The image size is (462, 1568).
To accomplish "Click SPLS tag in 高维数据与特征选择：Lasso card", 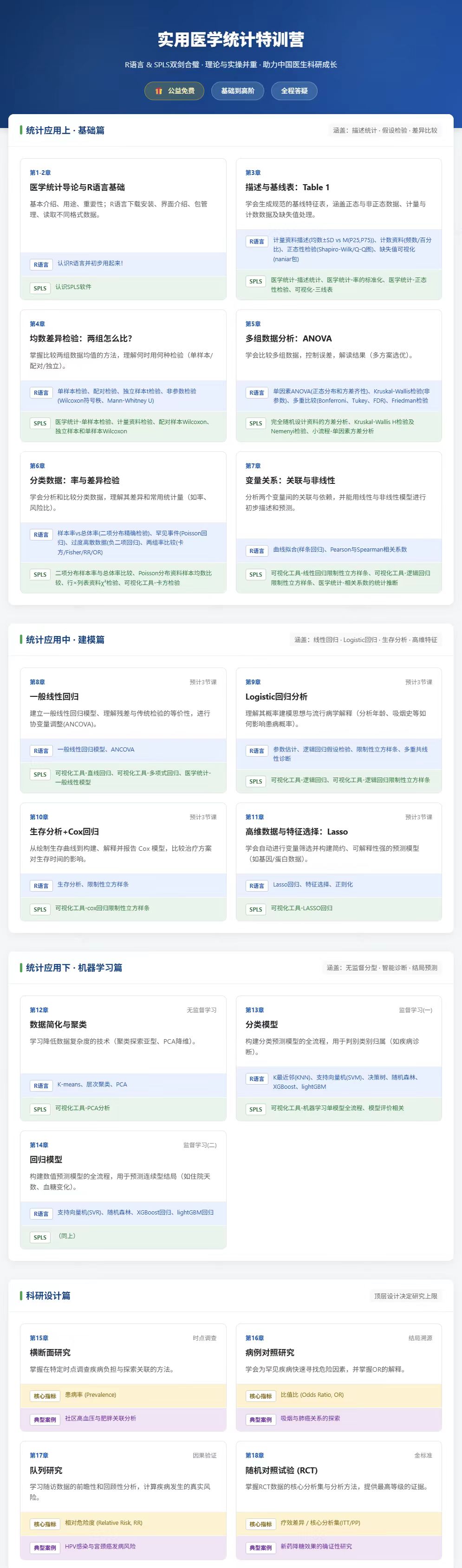I will (x=256, y=909).
